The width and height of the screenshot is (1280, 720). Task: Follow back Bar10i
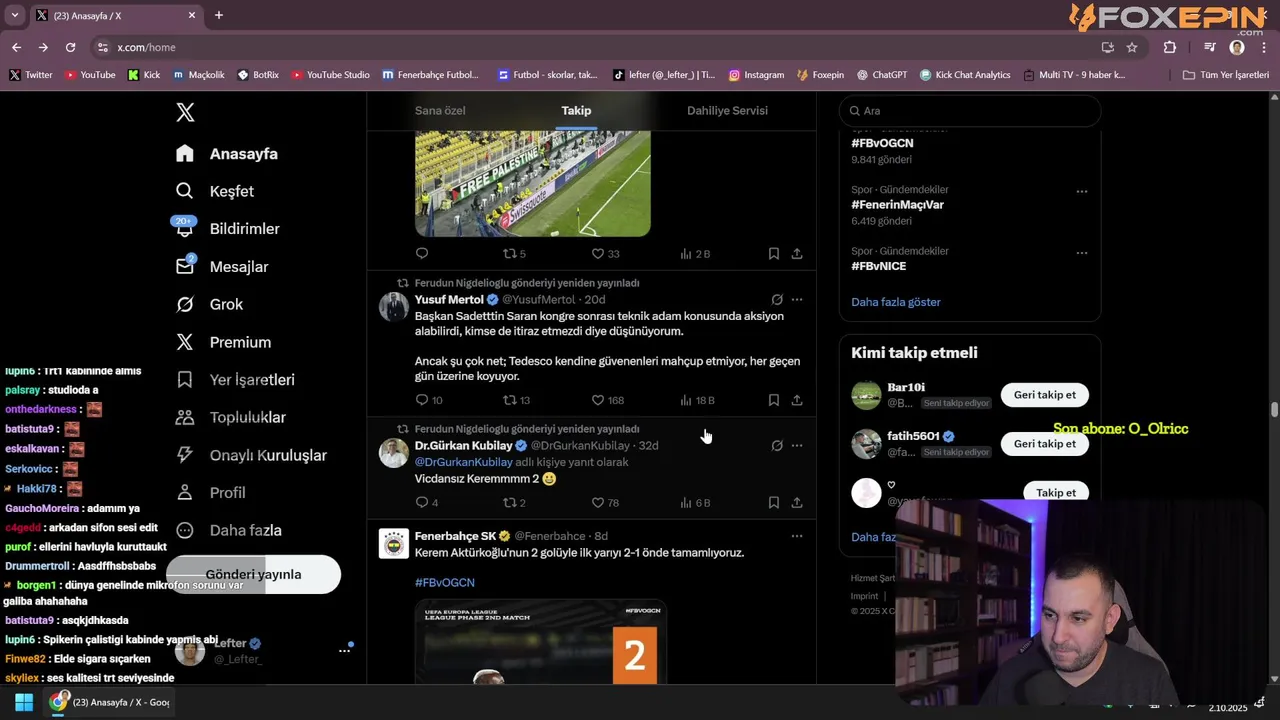[1044, 395]
